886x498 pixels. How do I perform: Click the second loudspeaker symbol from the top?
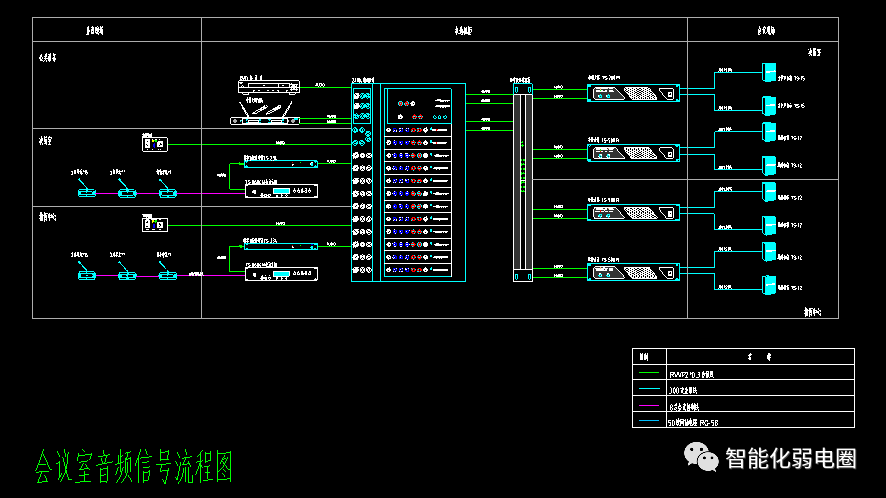coord(768,106)
